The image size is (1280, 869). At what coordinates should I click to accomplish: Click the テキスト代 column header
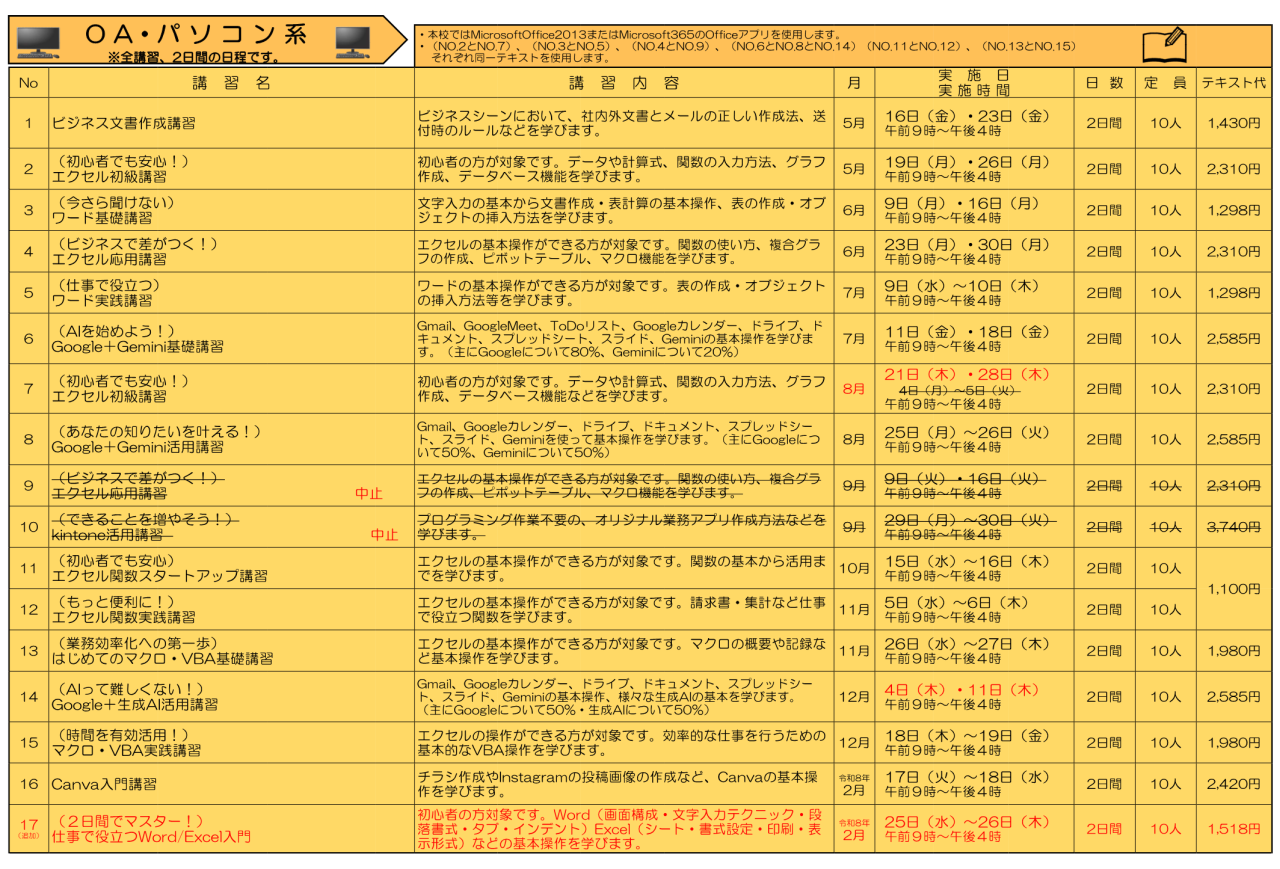tap(1233, 83)
